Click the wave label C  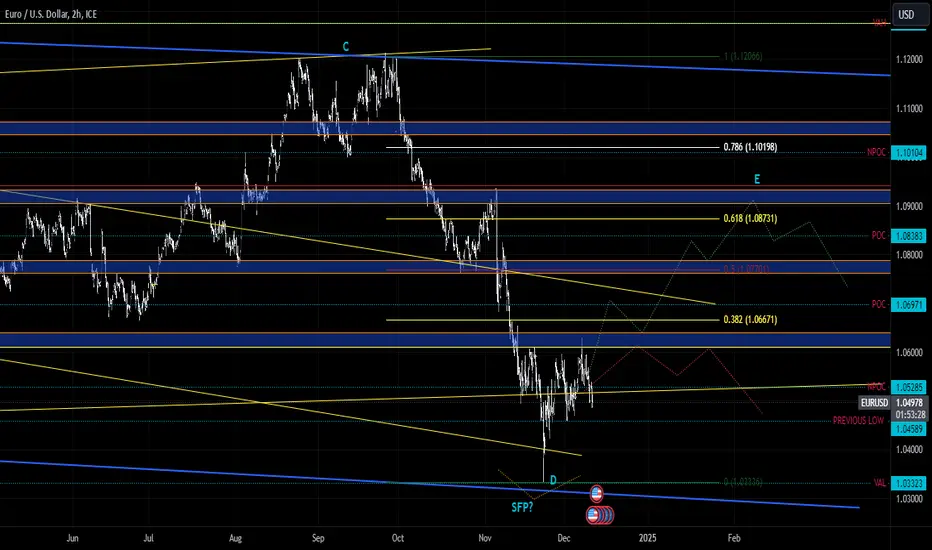tap(345, 46)
